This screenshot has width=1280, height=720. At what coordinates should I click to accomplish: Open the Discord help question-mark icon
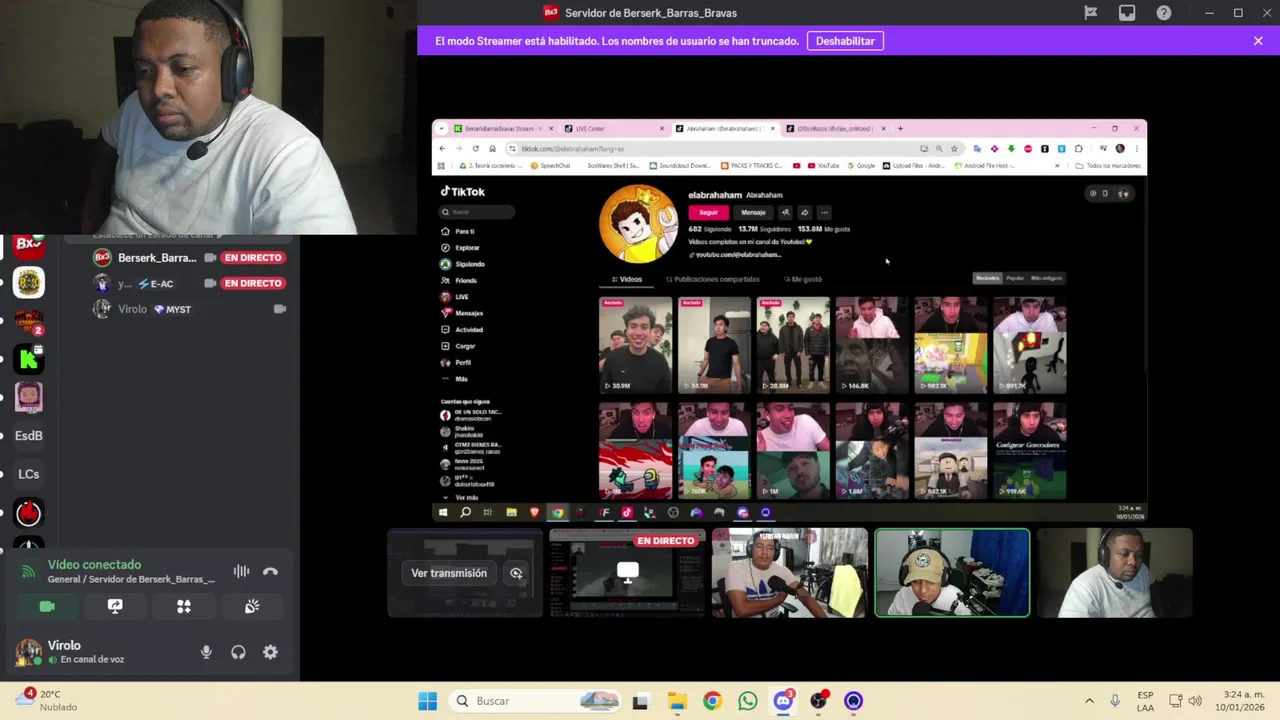(1164, 13)
